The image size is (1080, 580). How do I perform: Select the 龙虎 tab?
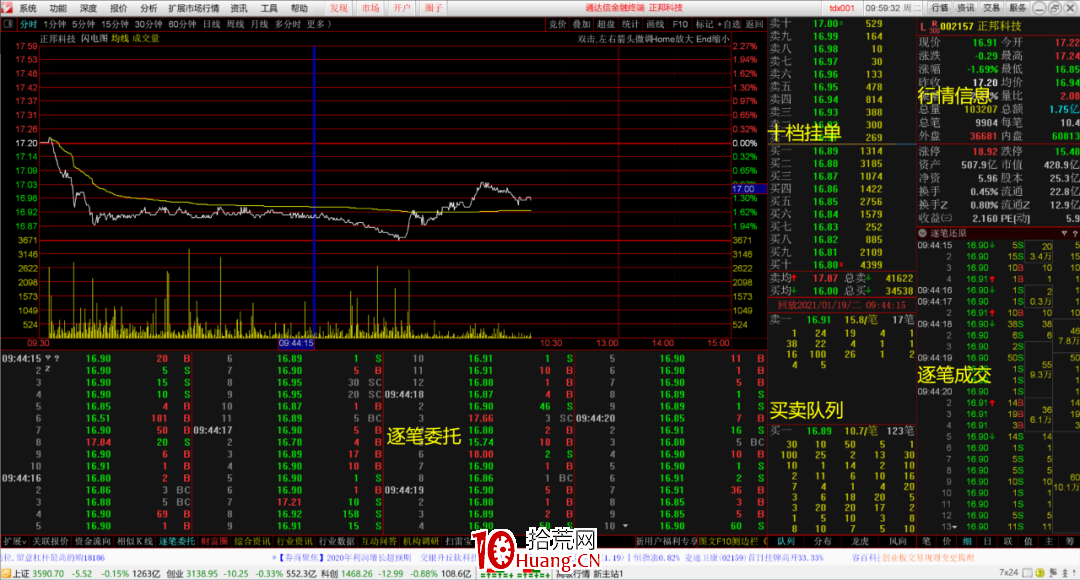coord(860,541)
